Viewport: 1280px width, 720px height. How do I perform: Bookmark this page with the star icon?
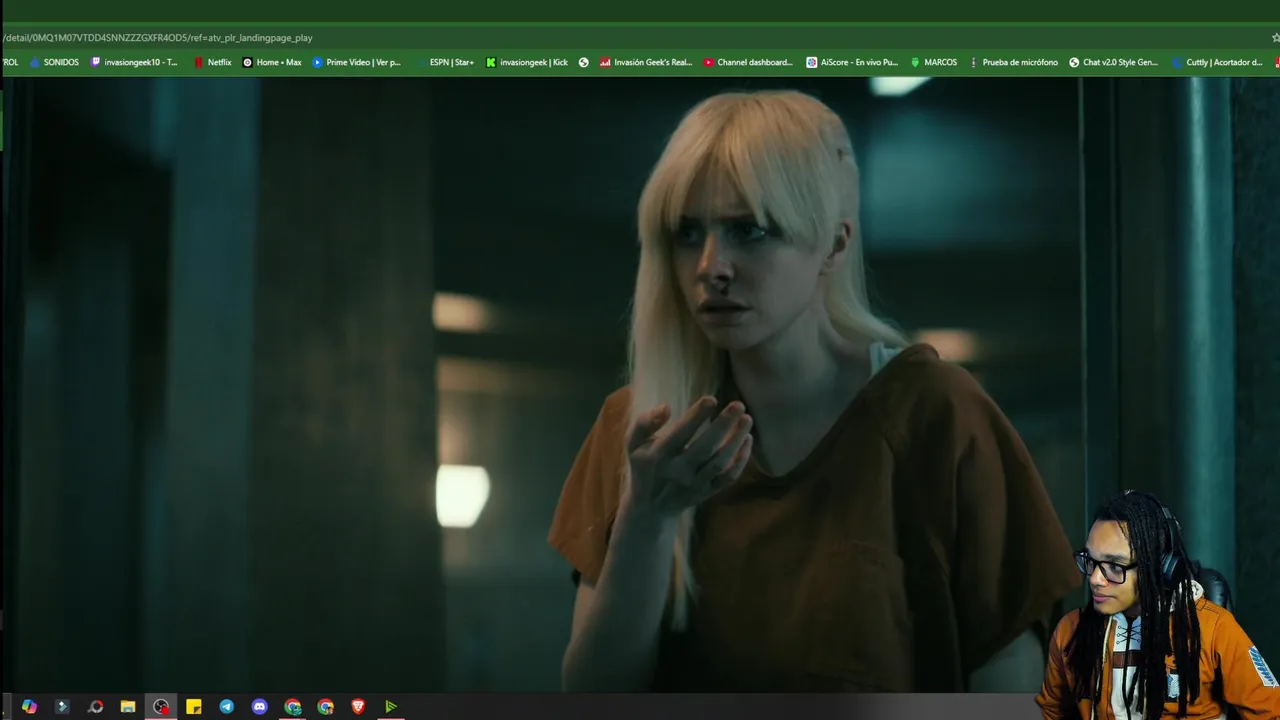point(1275,38)
